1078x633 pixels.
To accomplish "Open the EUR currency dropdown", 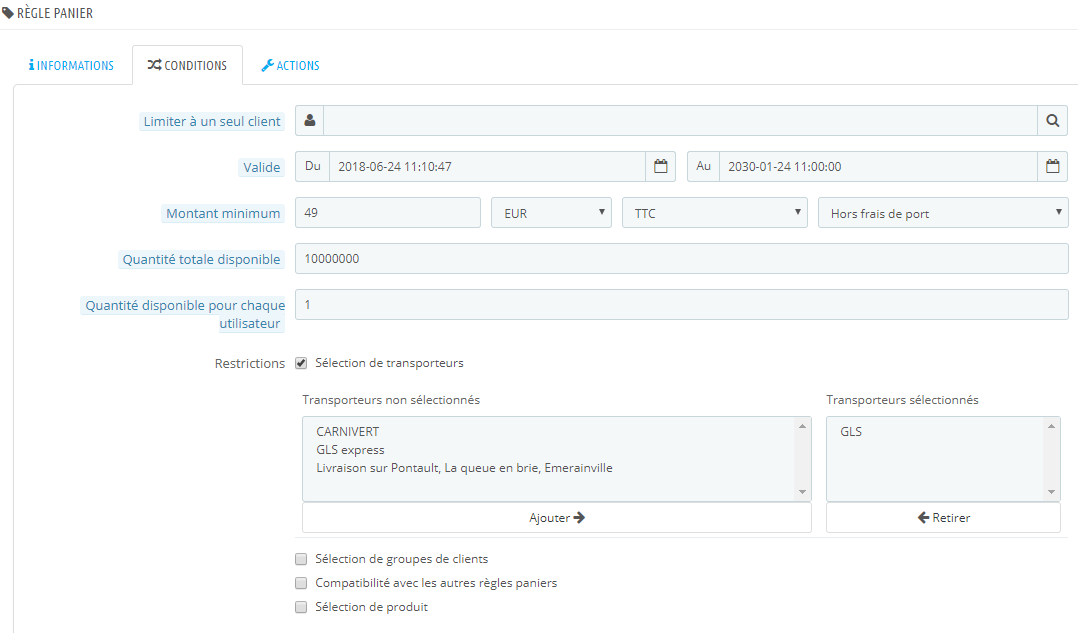I will [x=551, y=213].
